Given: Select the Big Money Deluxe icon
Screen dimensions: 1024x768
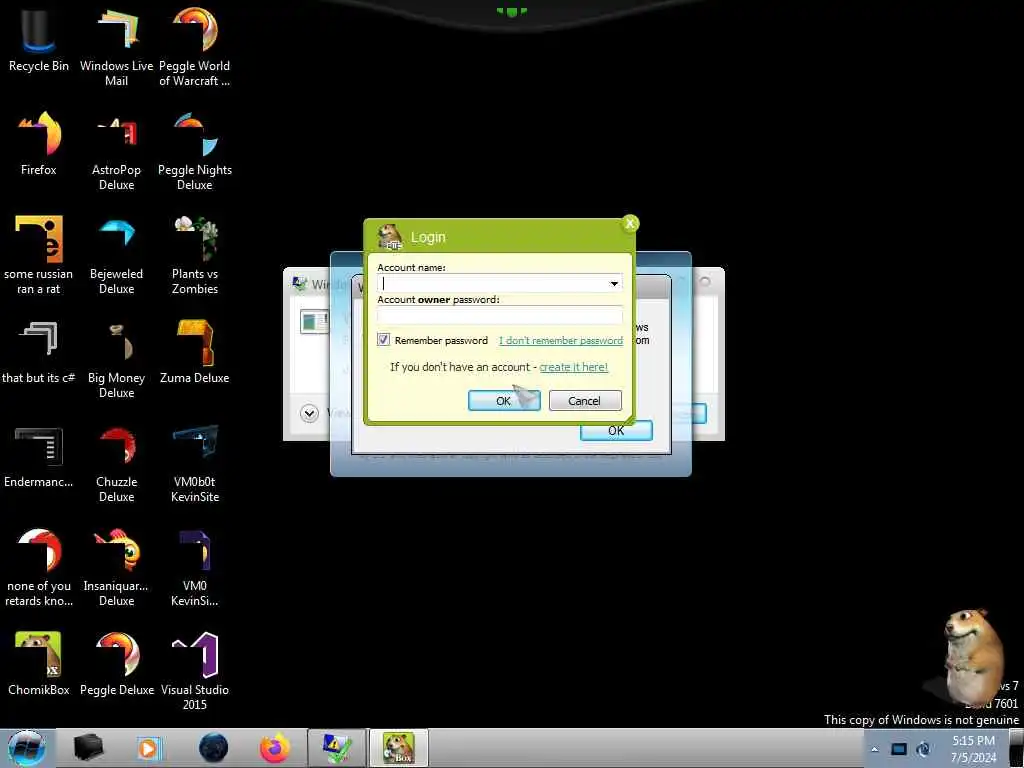Looking at the screenshot, I should (116, 359).
